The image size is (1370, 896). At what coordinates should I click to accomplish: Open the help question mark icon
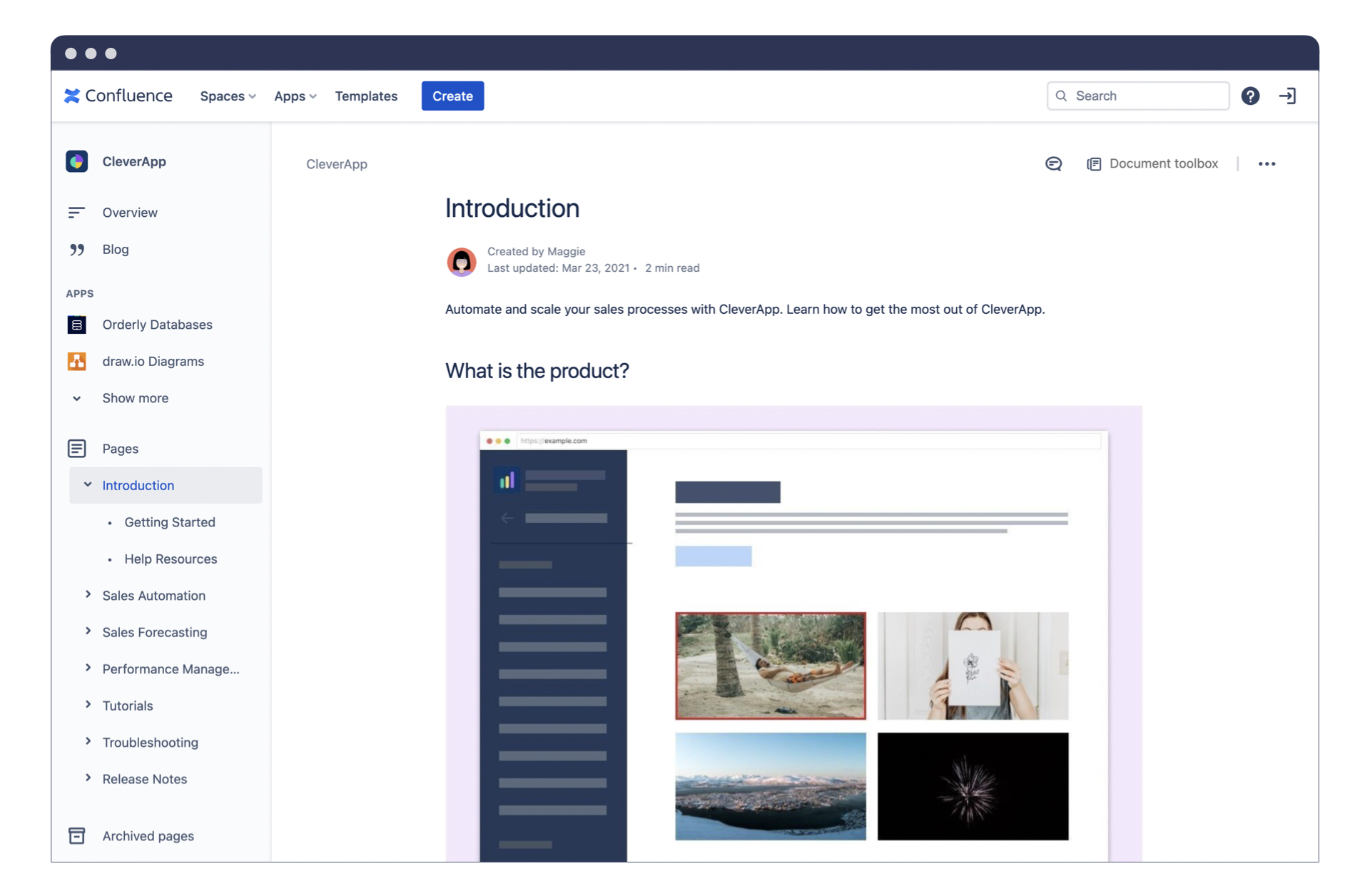pyautogui.click(x=1250, y=96)
